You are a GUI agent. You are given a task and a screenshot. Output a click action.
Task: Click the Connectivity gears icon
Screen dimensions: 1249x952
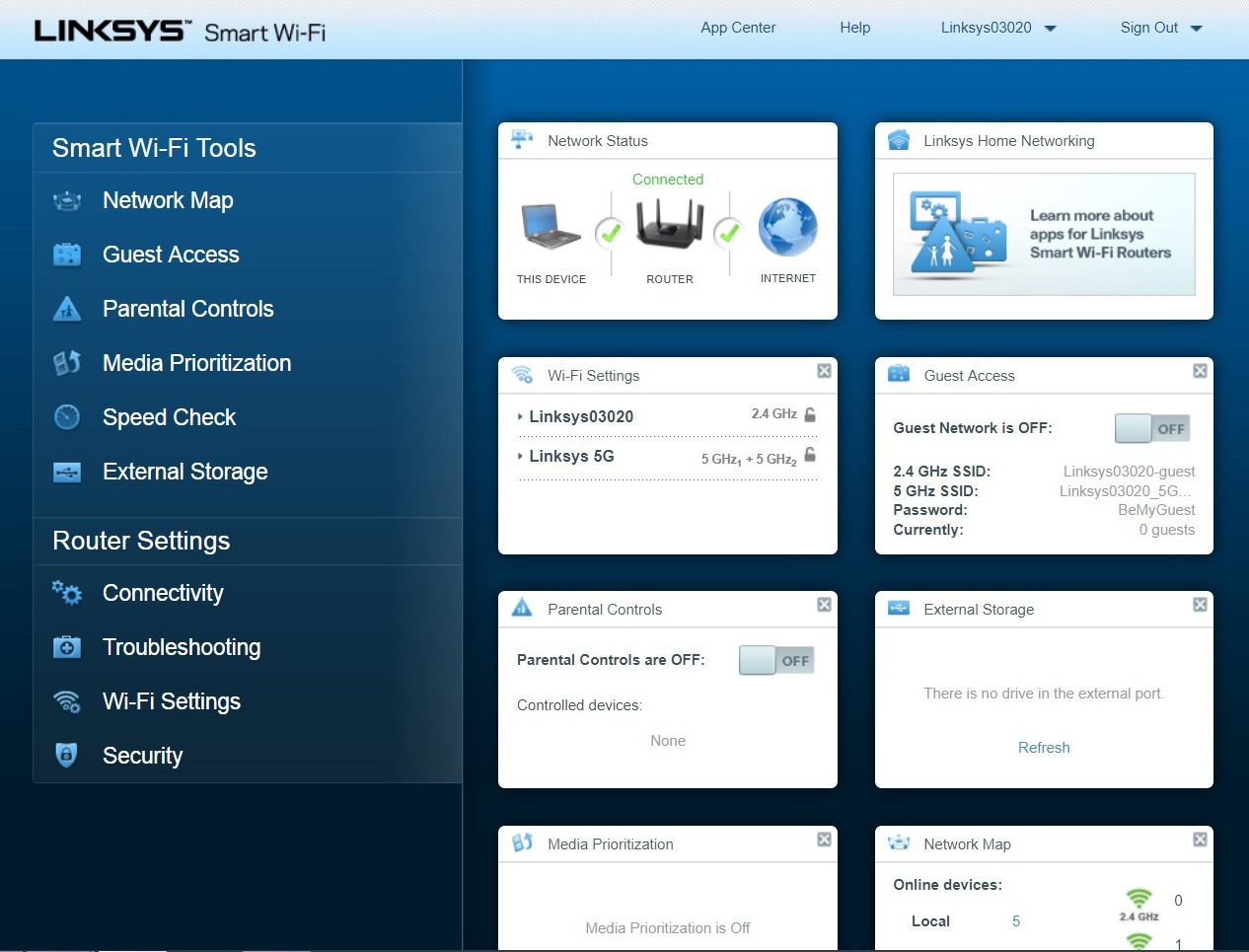[67, 593]
